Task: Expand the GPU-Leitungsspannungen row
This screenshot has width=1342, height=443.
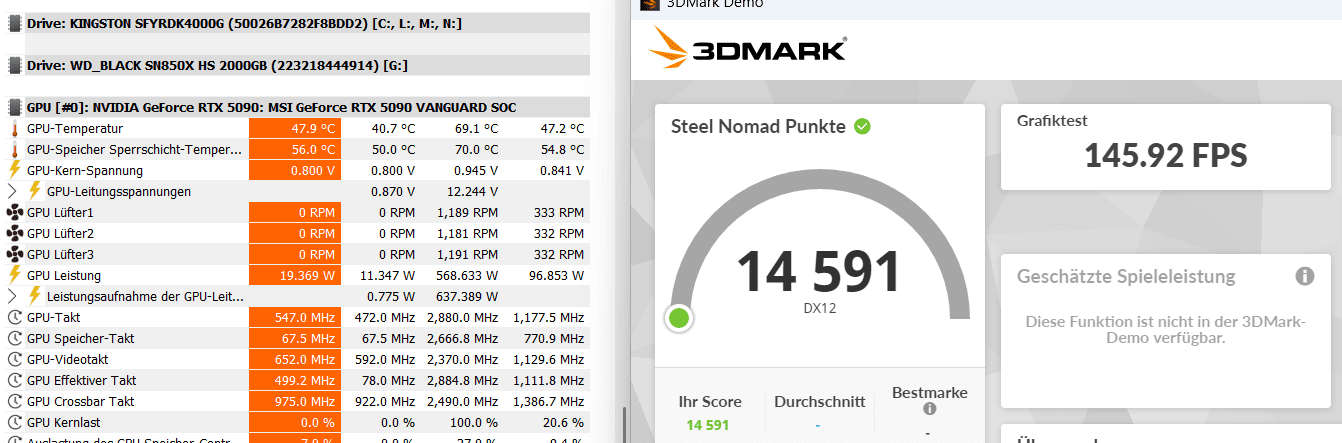Action: point(12,191)
